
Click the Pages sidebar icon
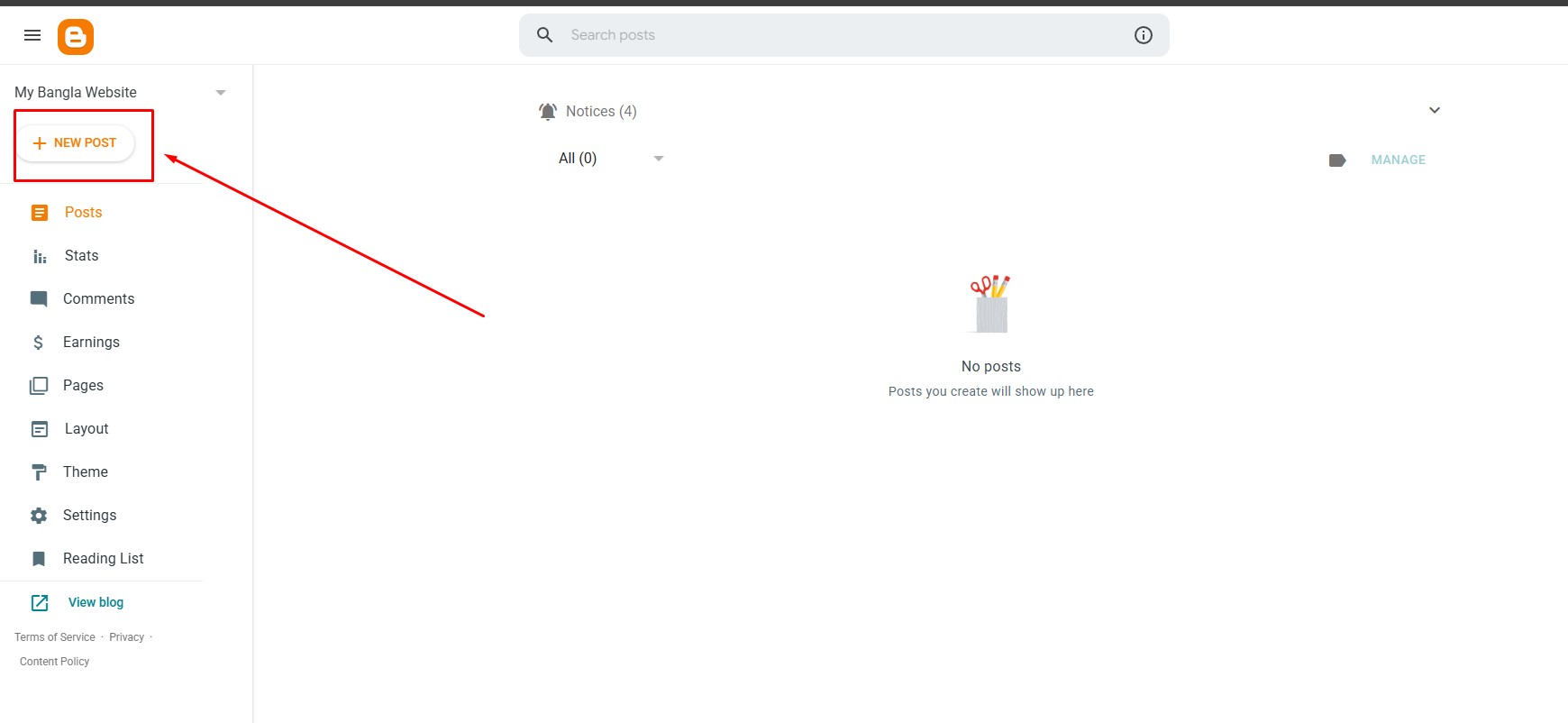click(39, 386)
